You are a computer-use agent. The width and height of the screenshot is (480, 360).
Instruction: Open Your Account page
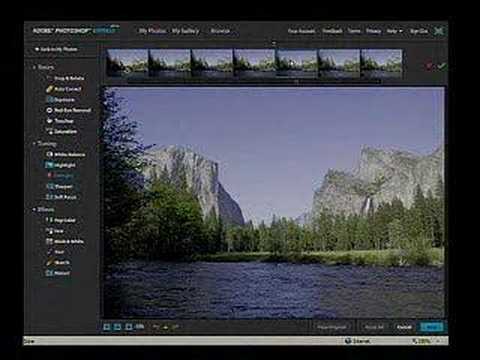(x=301, y=31)
